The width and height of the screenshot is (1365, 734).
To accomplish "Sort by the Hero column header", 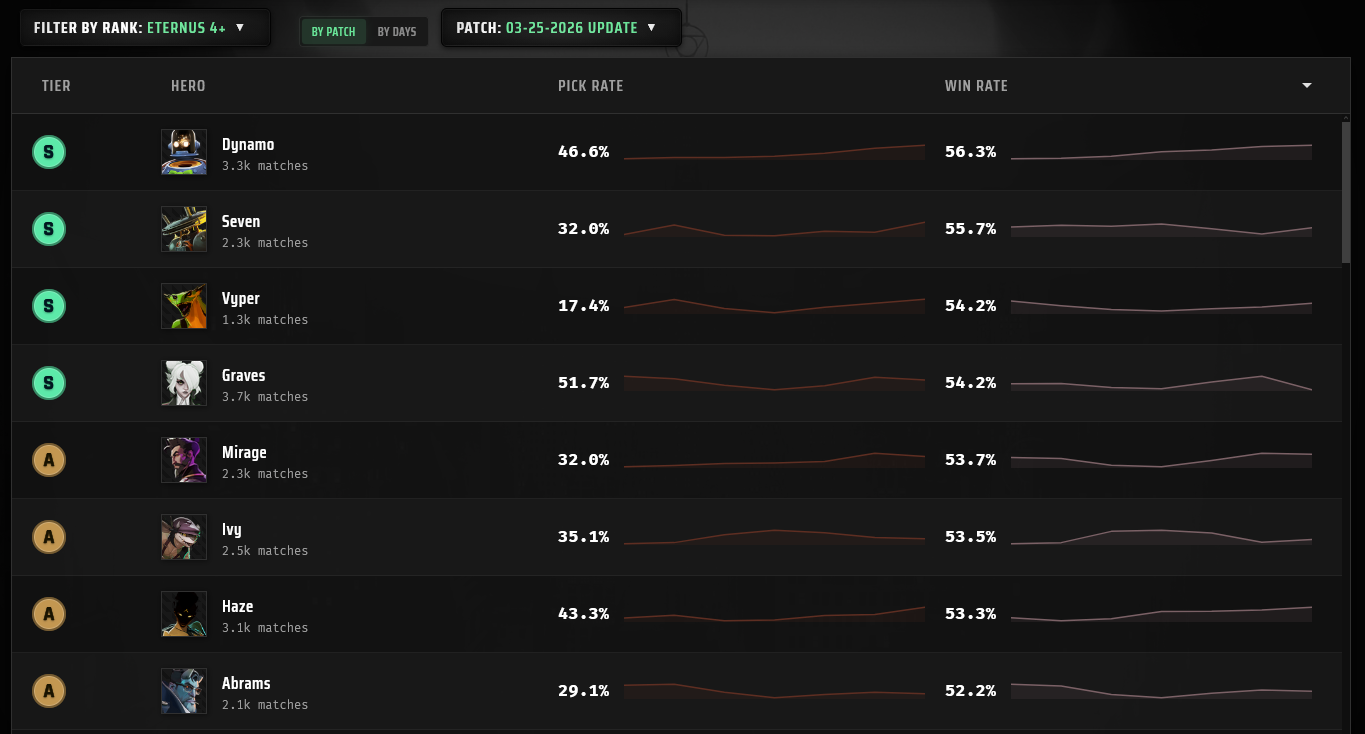I will click(x=188, y=86).
